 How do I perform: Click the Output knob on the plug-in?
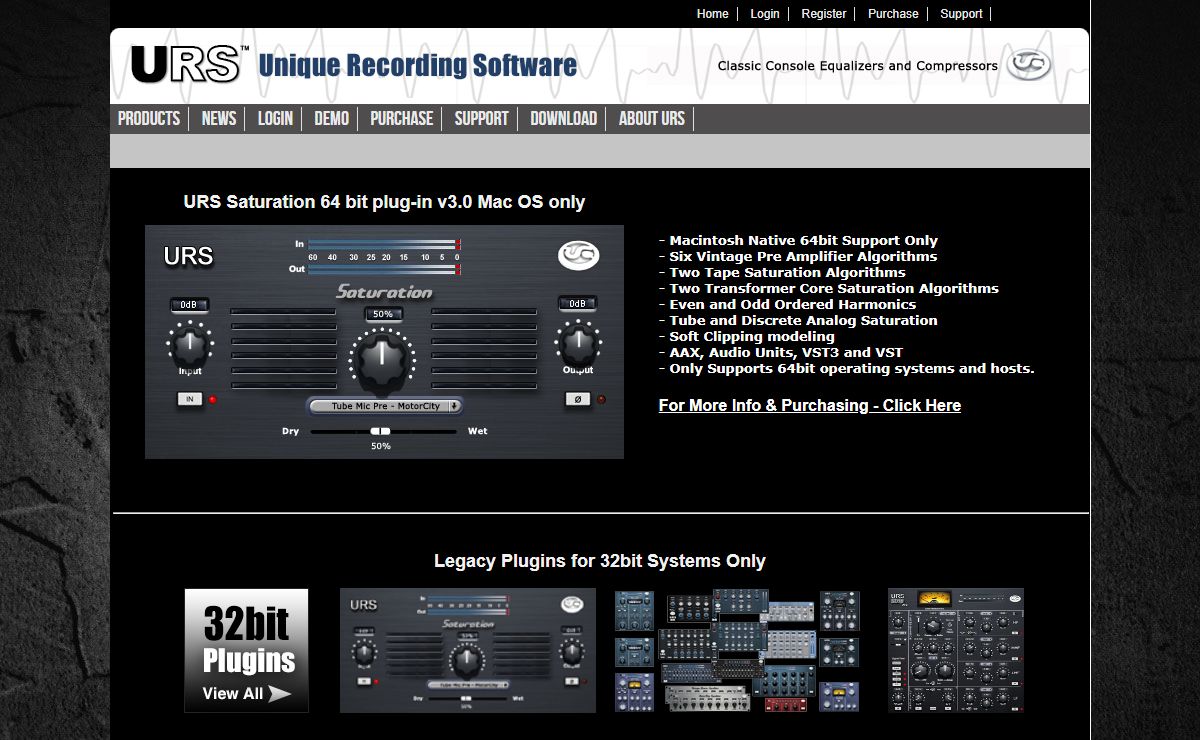577,345
